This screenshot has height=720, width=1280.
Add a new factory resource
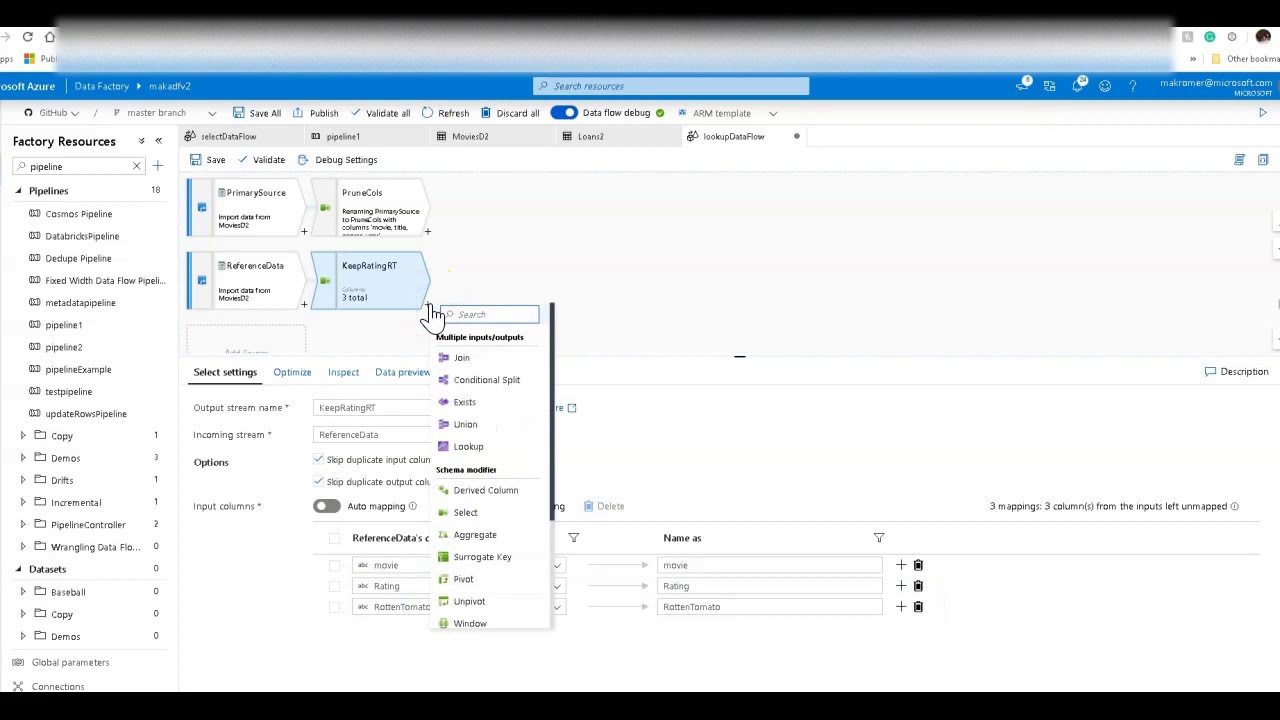pyautogui.click(x=157, y=166)
